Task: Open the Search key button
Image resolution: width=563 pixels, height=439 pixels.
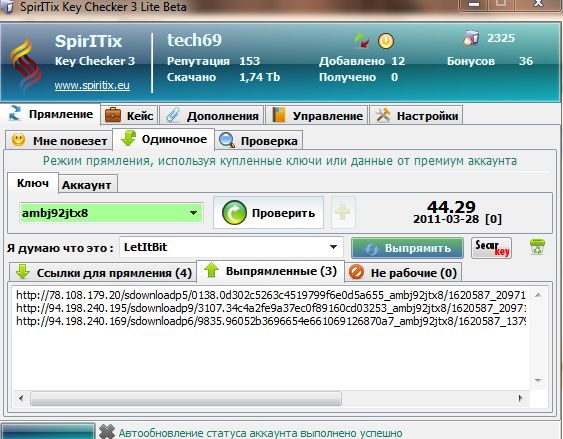Action: click(491, 248)
